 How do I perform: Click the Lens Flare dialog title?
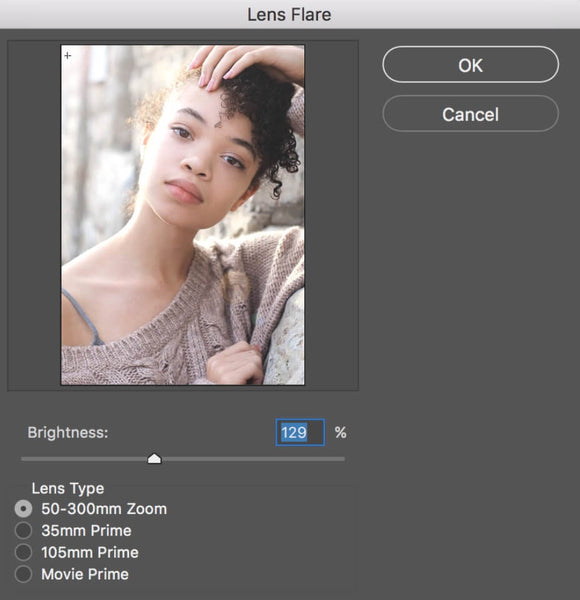click(x=289, y=15)
